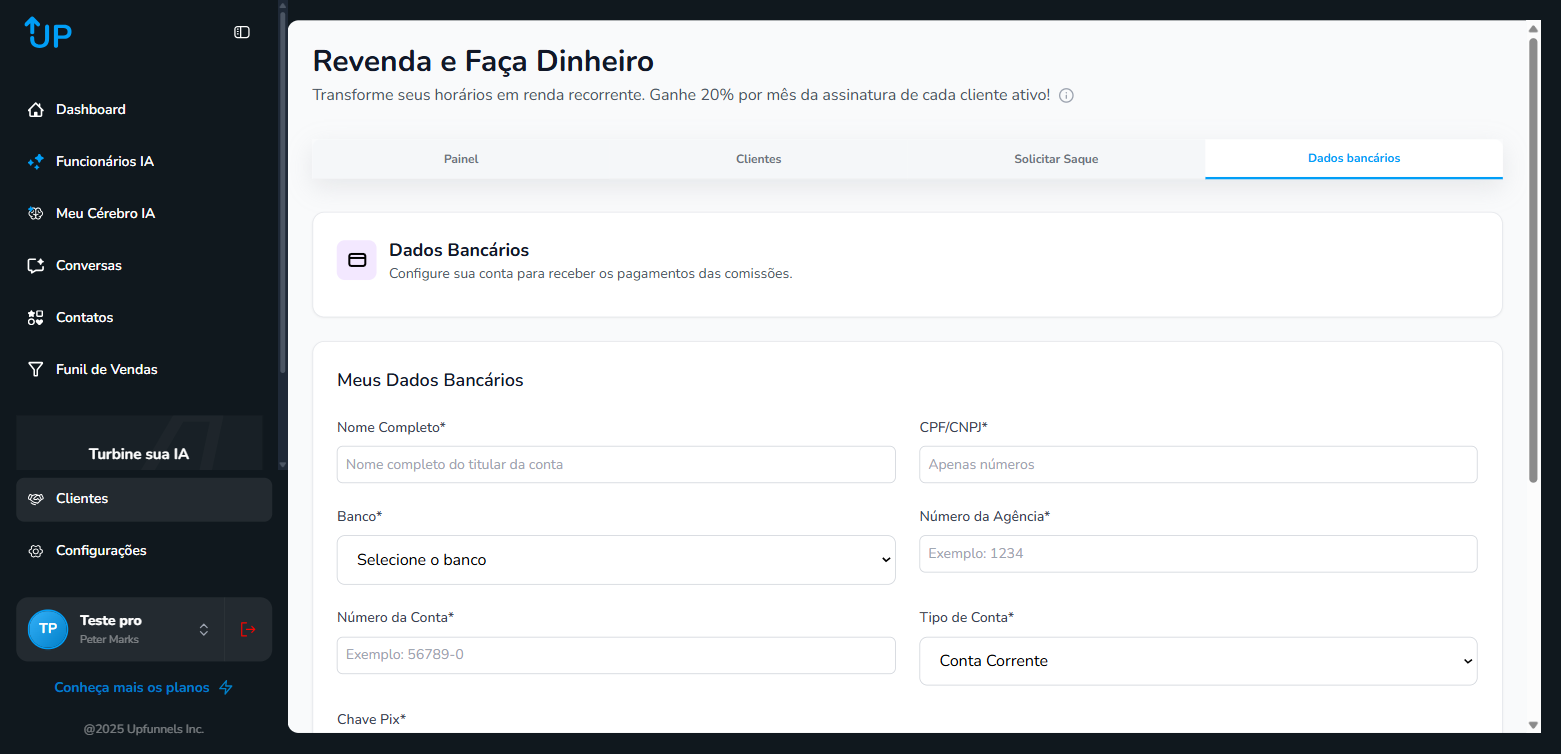Viewport: 1561px width, 754px height.
Task: Open Conversas using the chat icon
Action: [x=36, y=266]
